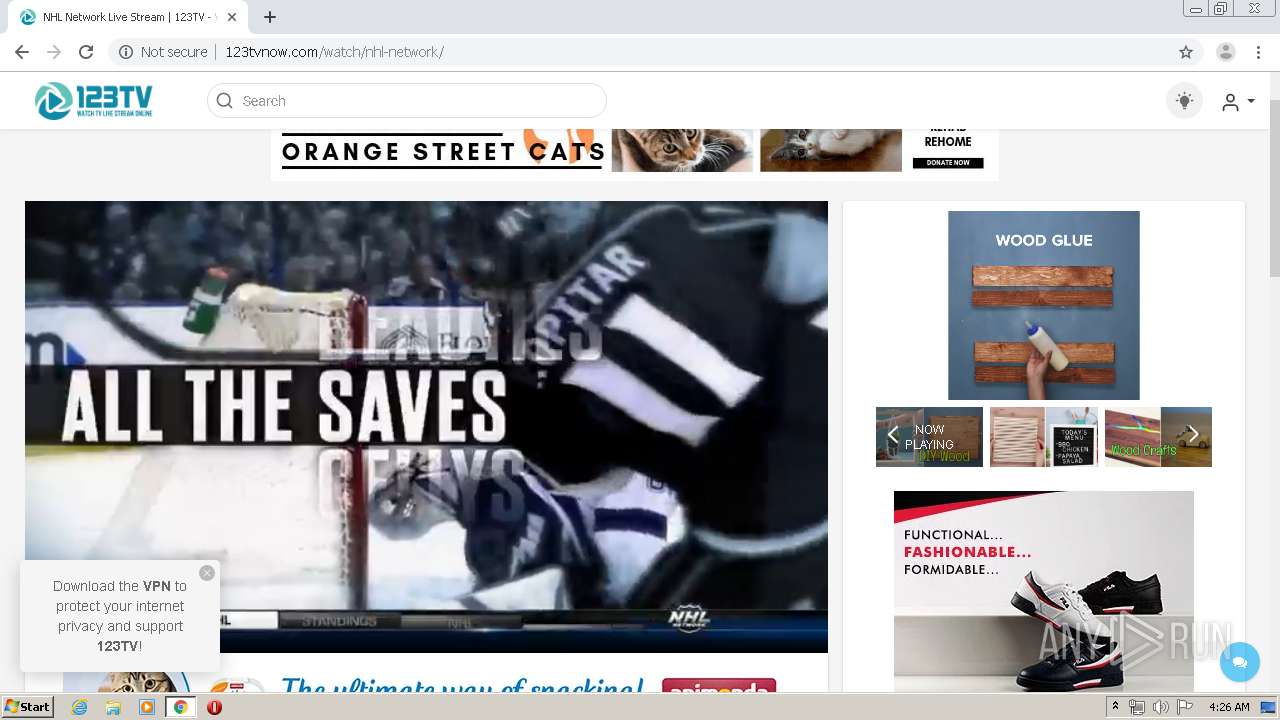Close the NHL Network Live Stream tab
The width and height of the screenshot is (1280, 720).
pos(233,17)
